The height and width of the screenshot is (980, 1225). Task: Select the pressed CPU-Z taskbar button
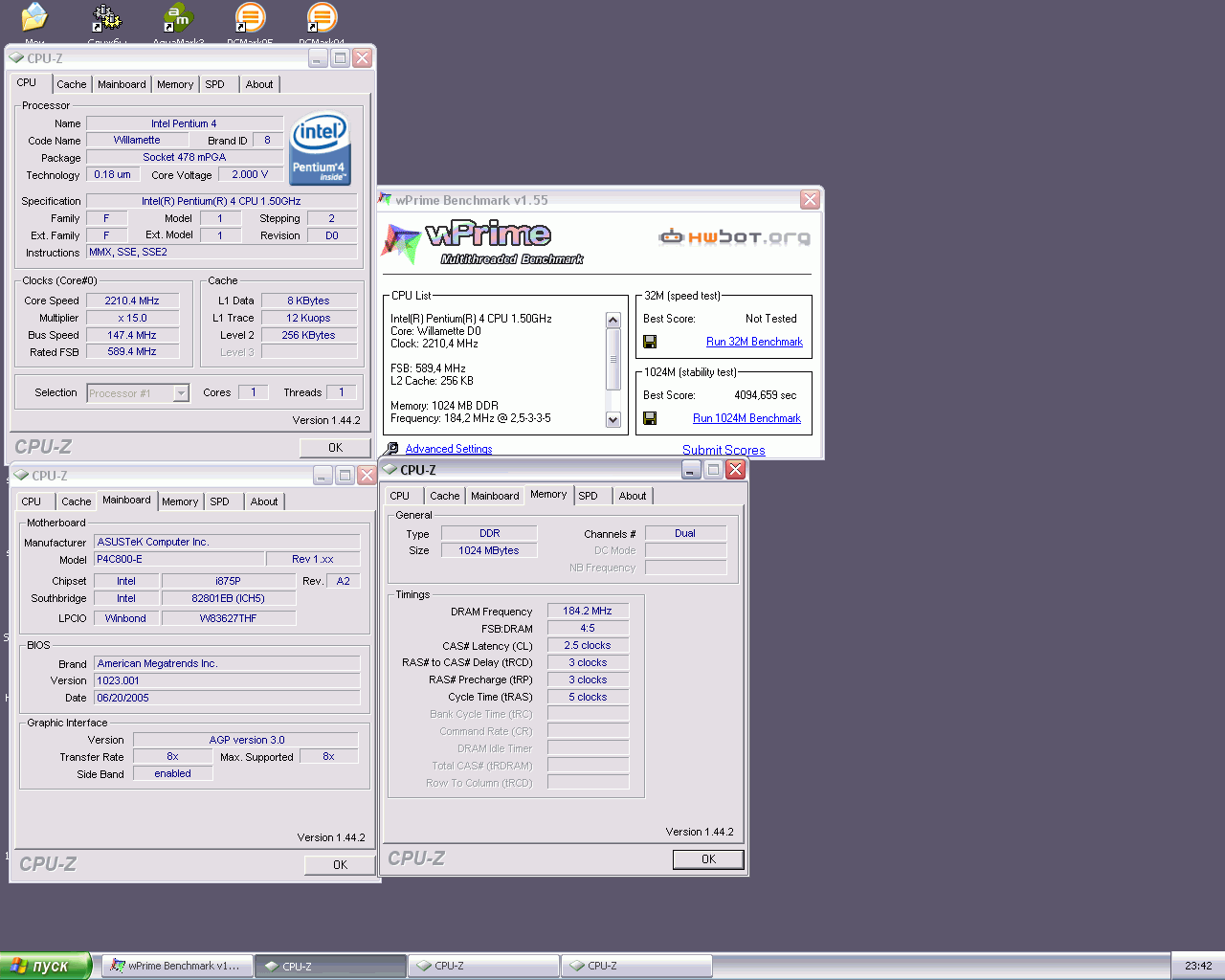330,966
